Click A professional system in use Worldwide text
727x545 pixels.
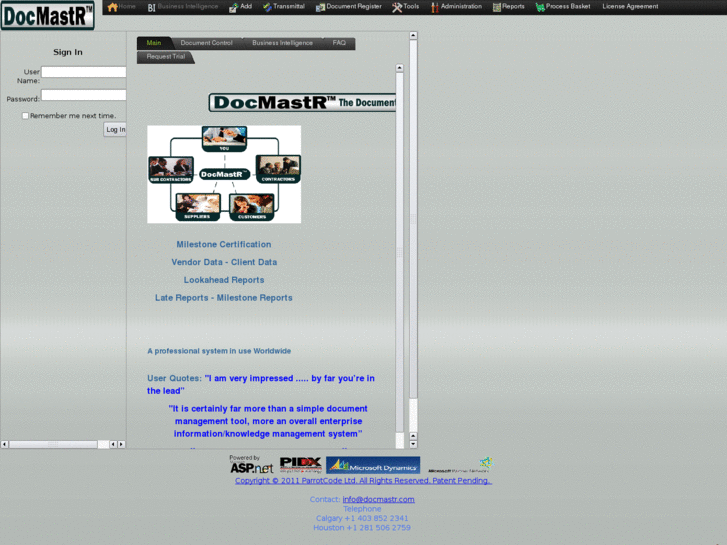click(x=219, y=351)
